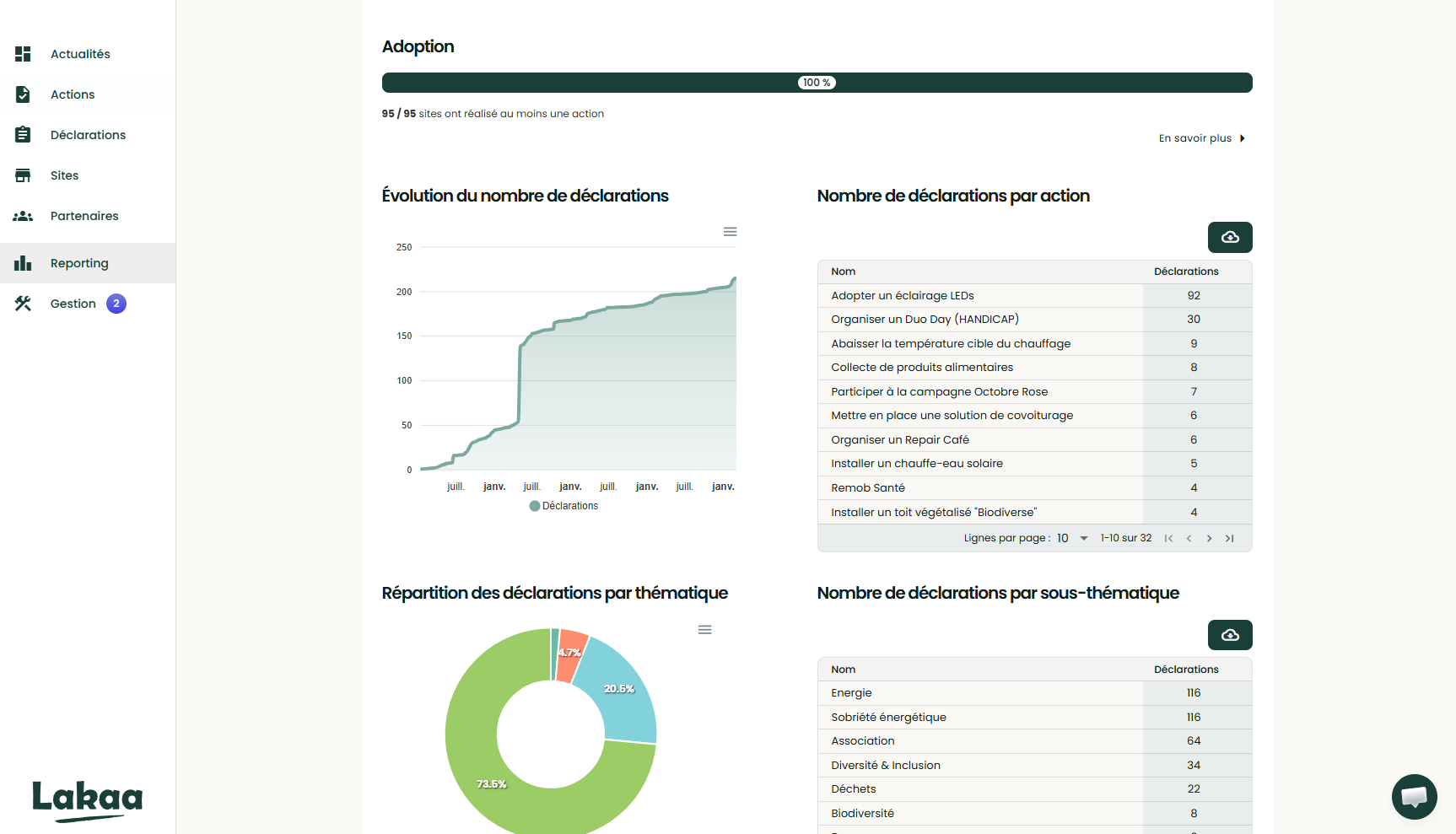Go to previous page of action table

point(1189,538)
